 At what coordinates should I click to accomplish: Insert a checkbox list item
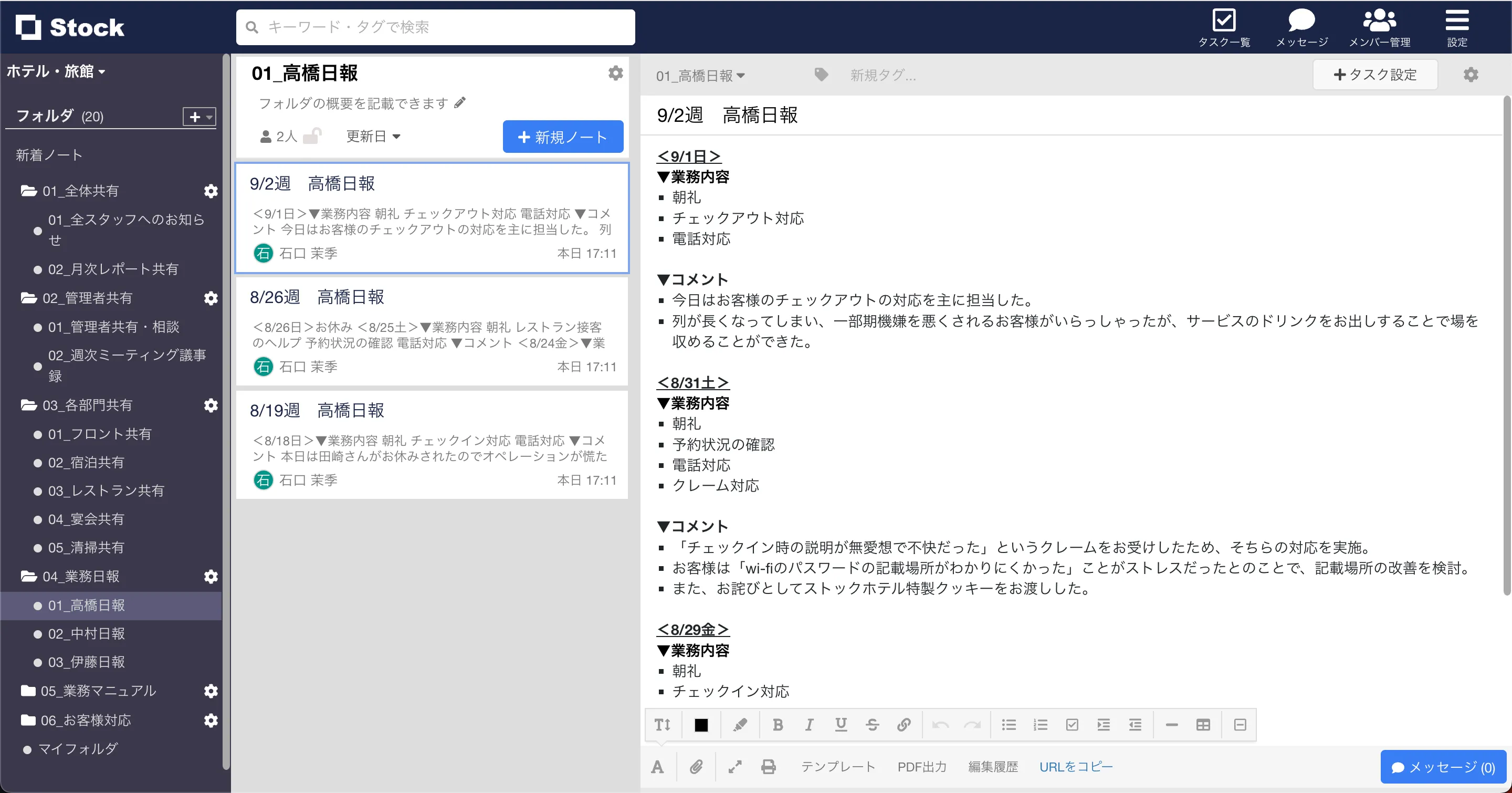point(1072,725)
